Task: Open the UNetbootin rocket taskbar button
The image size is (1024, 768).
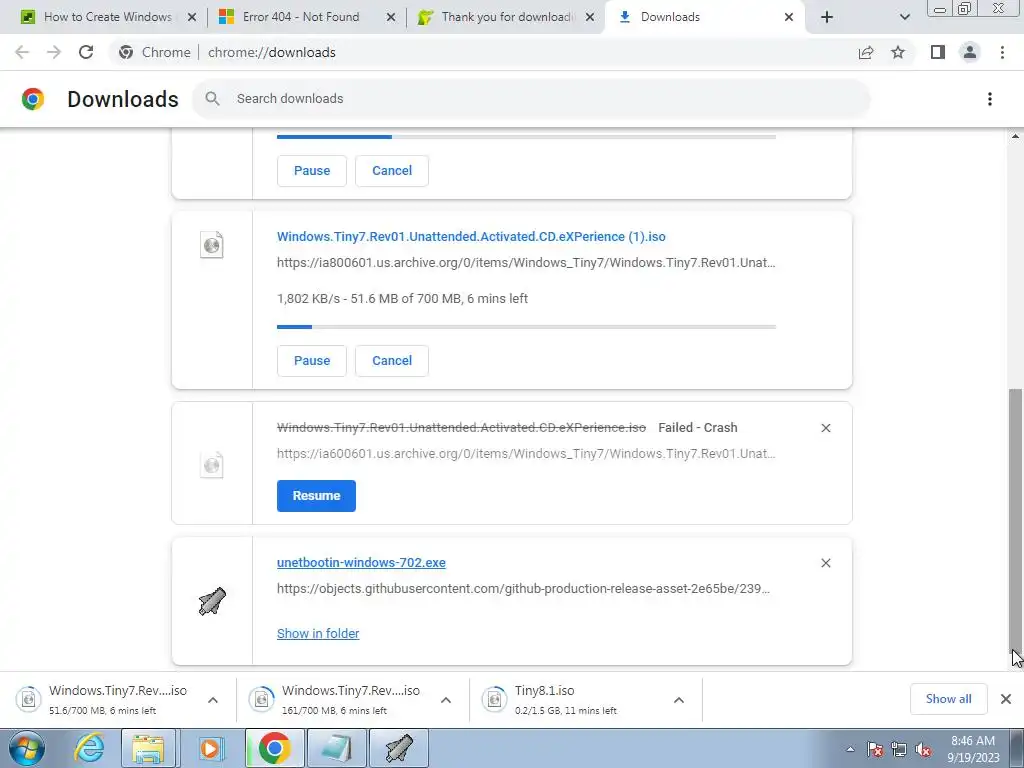Action: click(399, 748)
